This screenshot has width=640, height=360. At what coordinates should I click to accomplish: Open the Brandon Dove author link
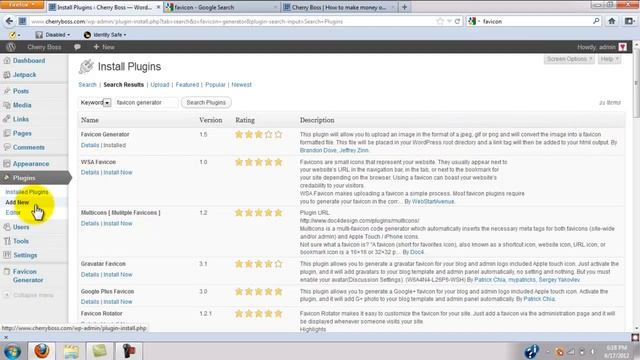pyautogui.click(x=318, y=151)
